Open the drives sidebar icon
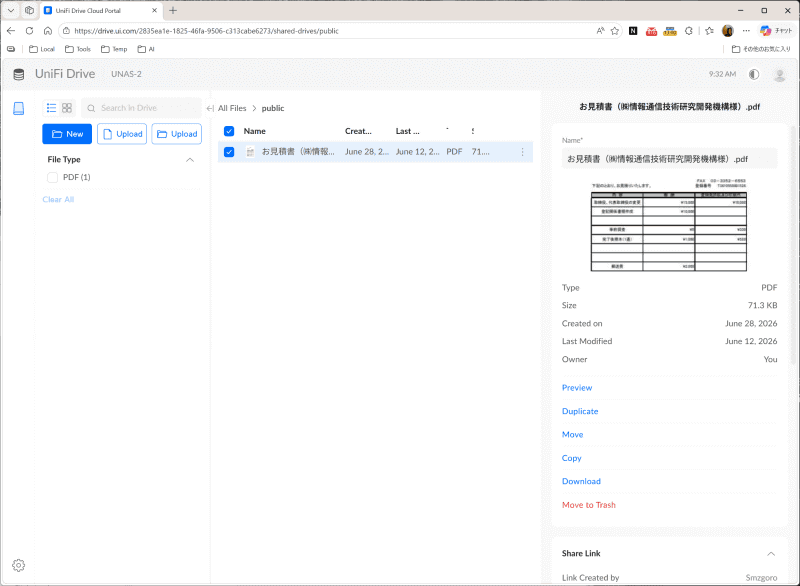 click(x=18, y=108)
